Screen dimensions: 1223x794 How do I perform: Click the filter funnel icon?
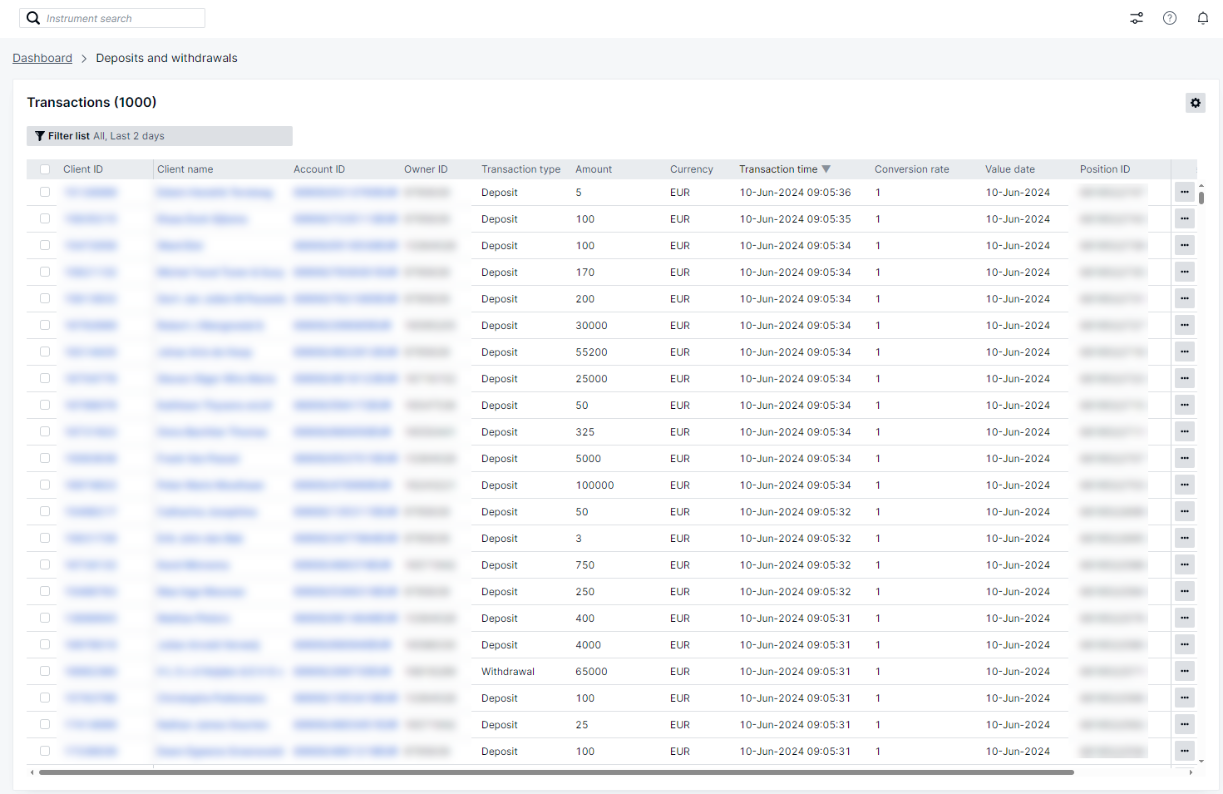point(39,136)
